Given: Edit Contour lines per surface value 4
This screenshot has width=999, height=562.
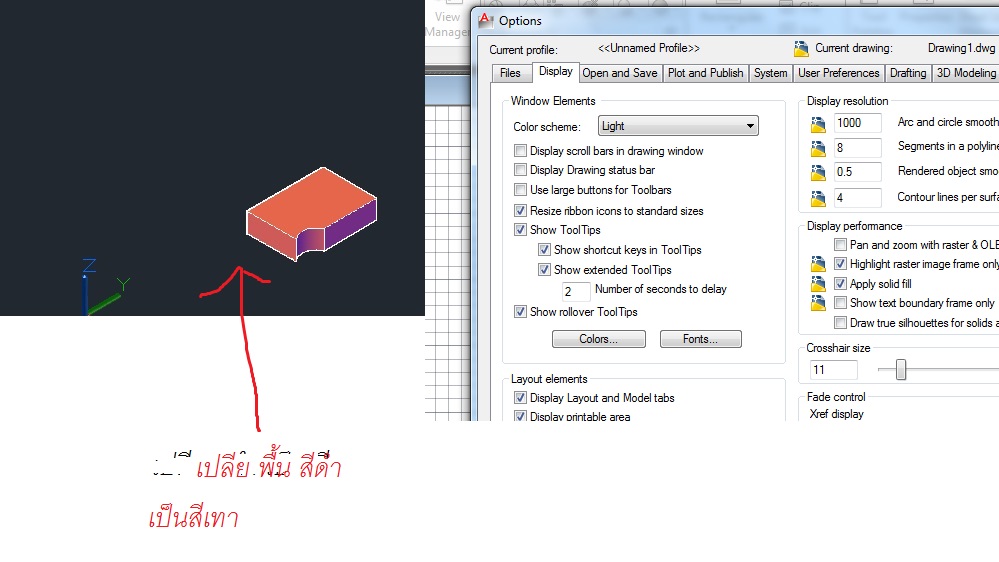Looking at the screenshot, I should tap(858, 198).
